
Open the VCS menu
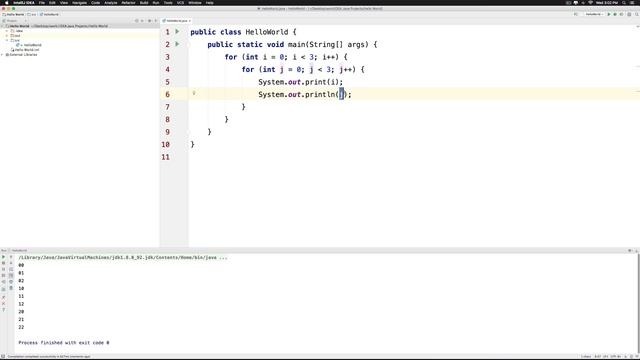[x=180, y=2]
